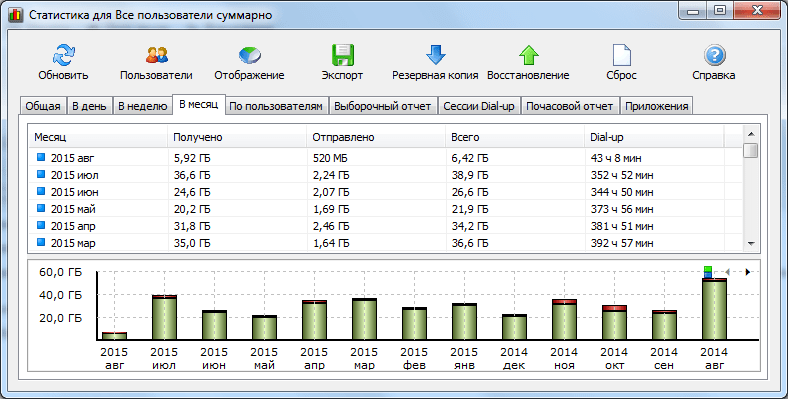Click the chart's right navigation arrow

point(748,272)
